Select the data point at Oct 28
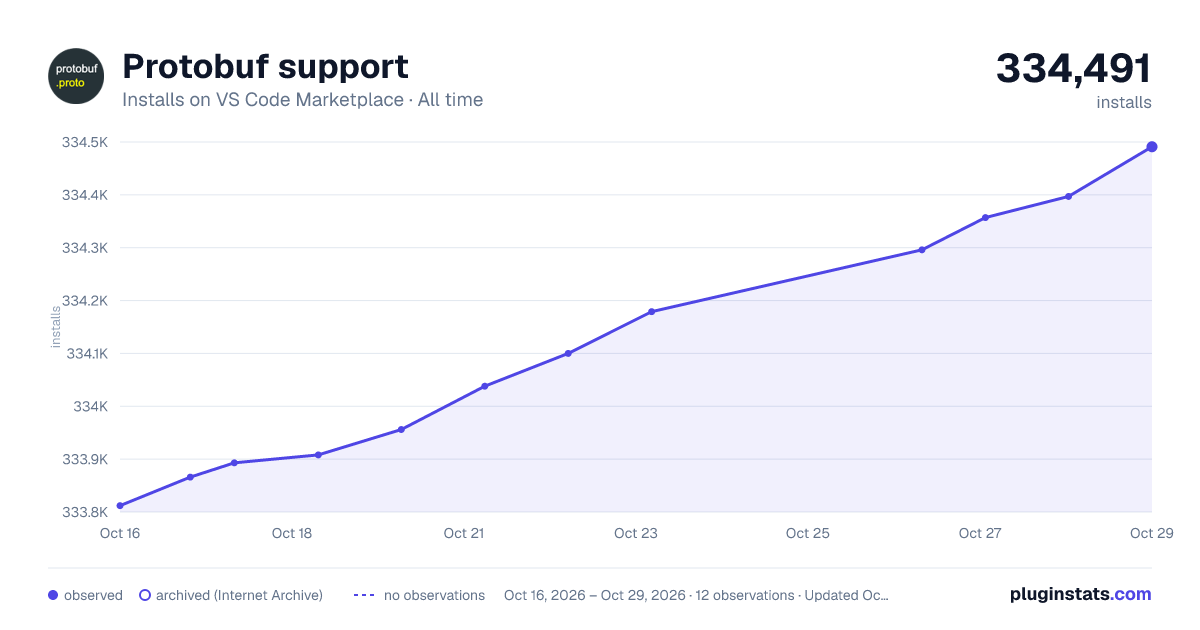Image resolution: width=1200 pixels, height=630 pixels. point(1069,196)
